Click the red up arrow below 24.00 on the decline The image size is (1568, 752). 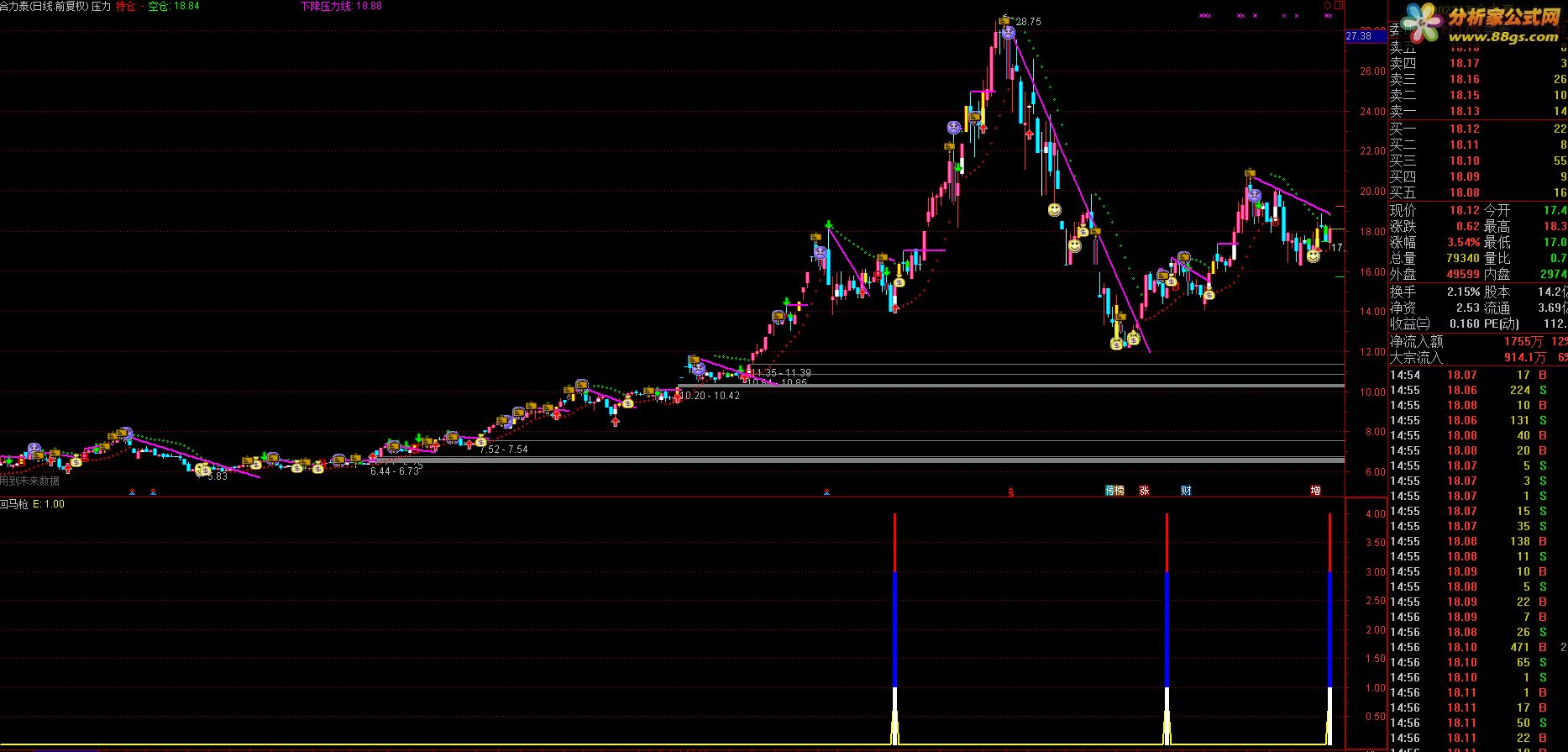click(1029, 133)
